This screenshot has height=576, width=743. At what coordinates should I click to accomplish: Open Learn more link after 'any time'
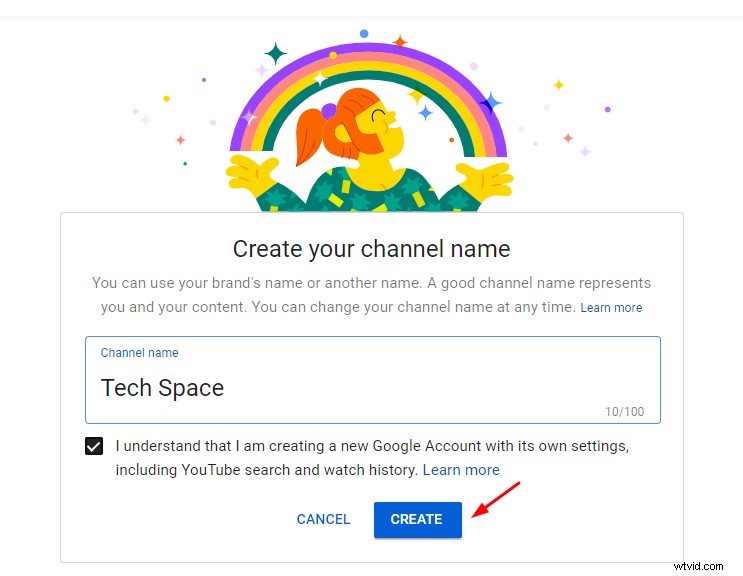[x=611, y=308]
